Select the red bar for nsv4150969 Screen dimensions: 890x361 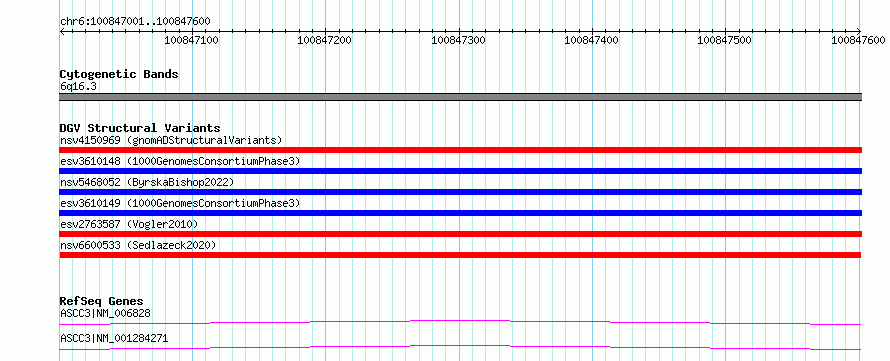pos(460,150)
